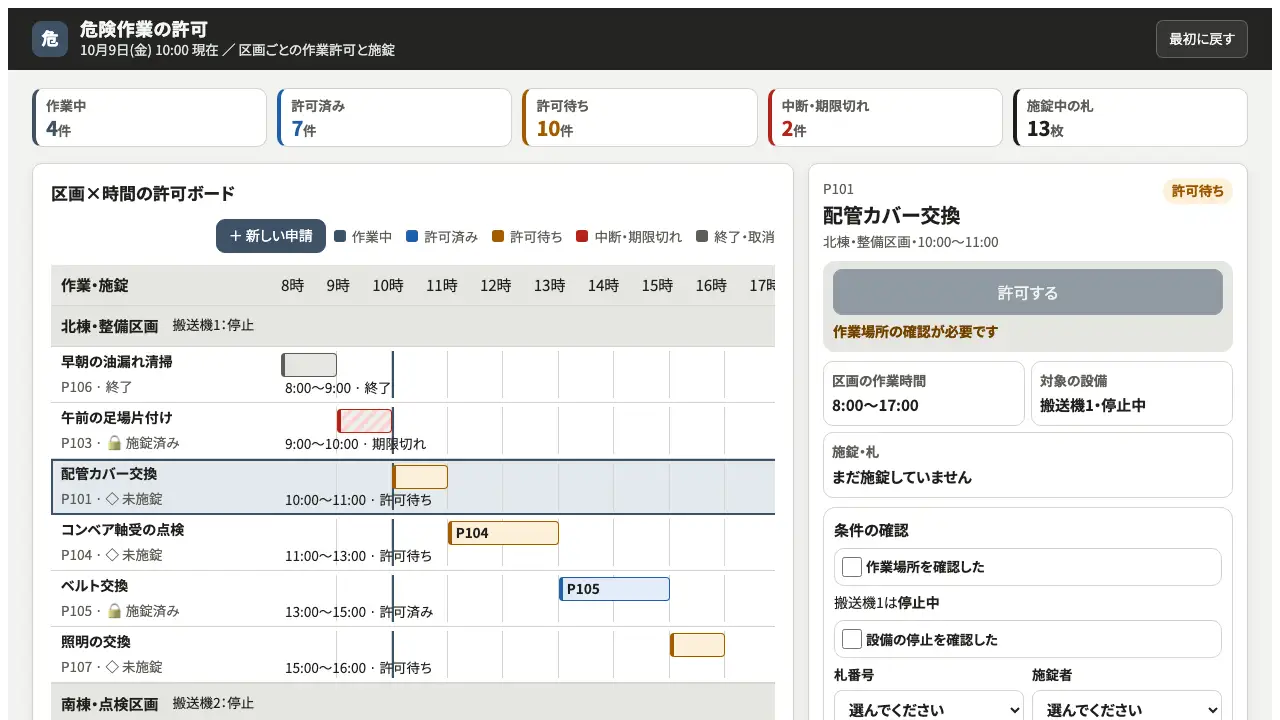This screenshot has width=1280, height=720.
Task: Click the まだ施錠していません status text
Action: coord(902,478)
